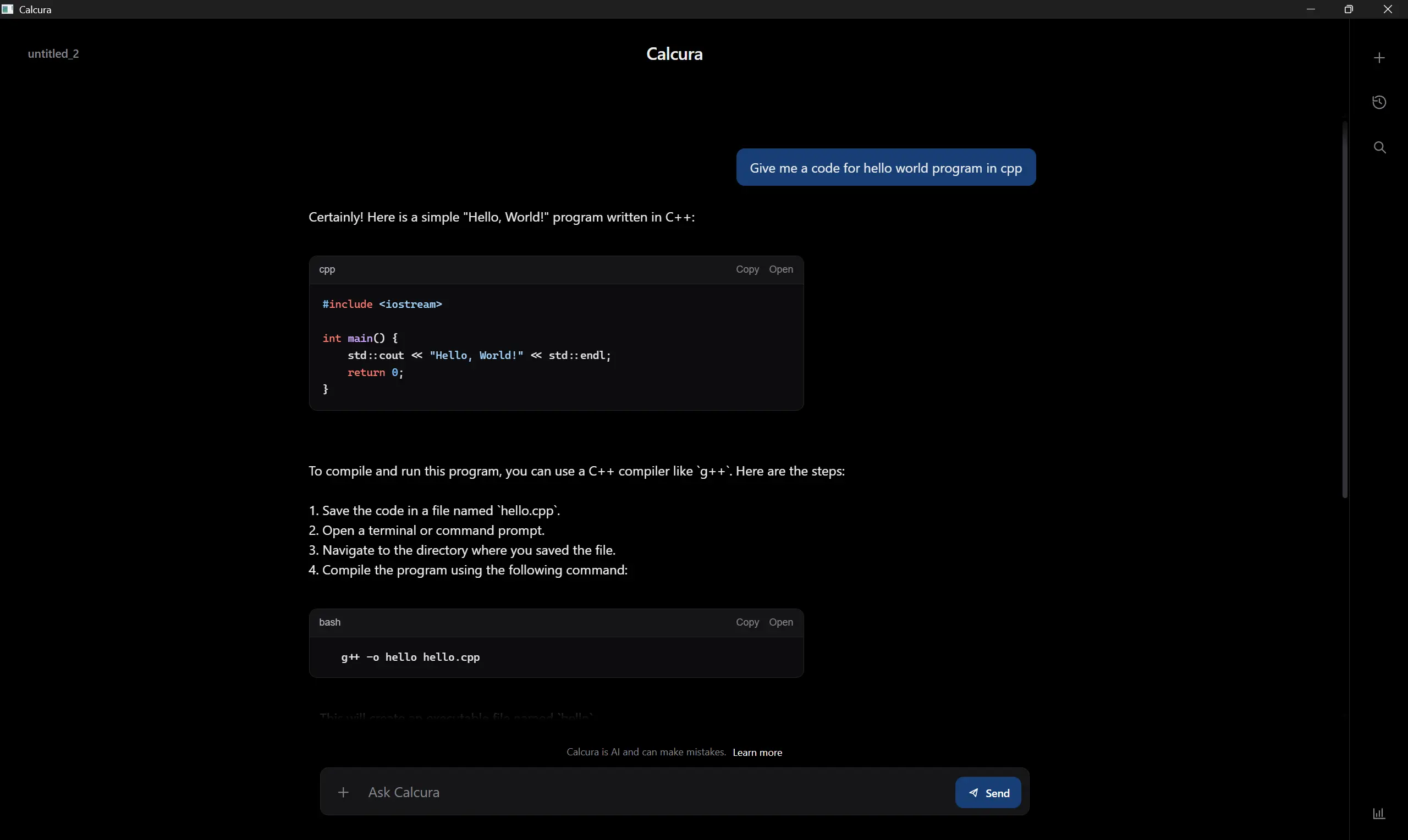Click the return 0; code line
Viewport: 1408px width, 840px height.
375,373
